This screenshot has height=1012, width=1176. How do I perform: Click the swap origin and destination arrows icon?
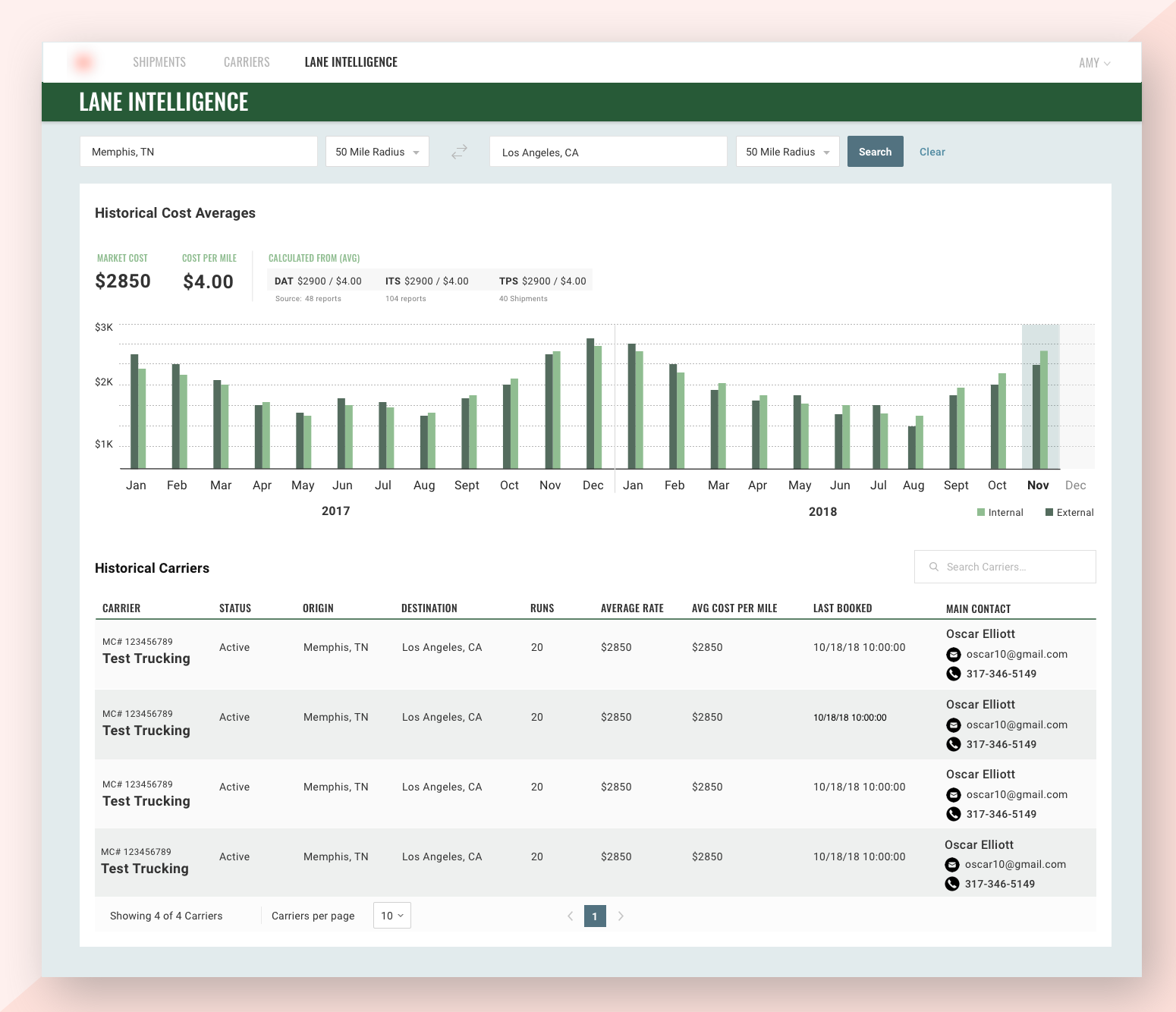pos(459,152)
